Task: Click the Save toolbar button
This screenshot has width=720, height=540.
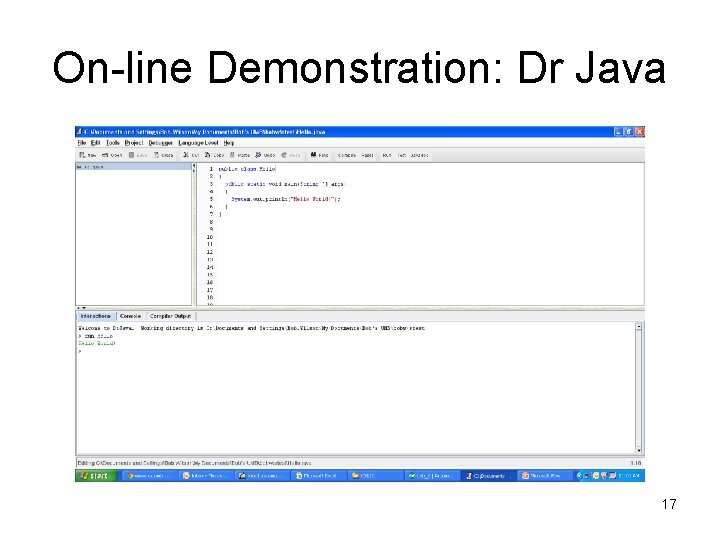Action: pos(138,155)
